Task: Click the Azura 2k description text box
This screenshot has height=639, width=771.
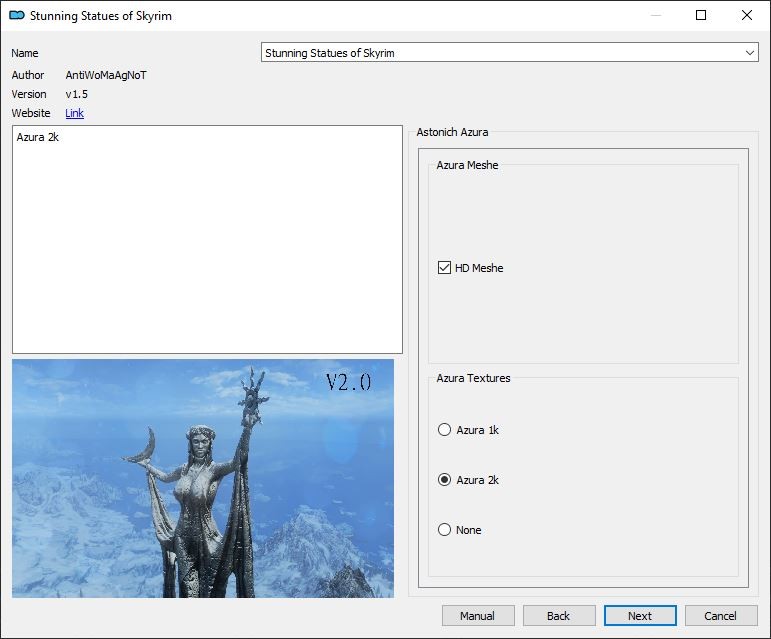Action: pos(208,239)
